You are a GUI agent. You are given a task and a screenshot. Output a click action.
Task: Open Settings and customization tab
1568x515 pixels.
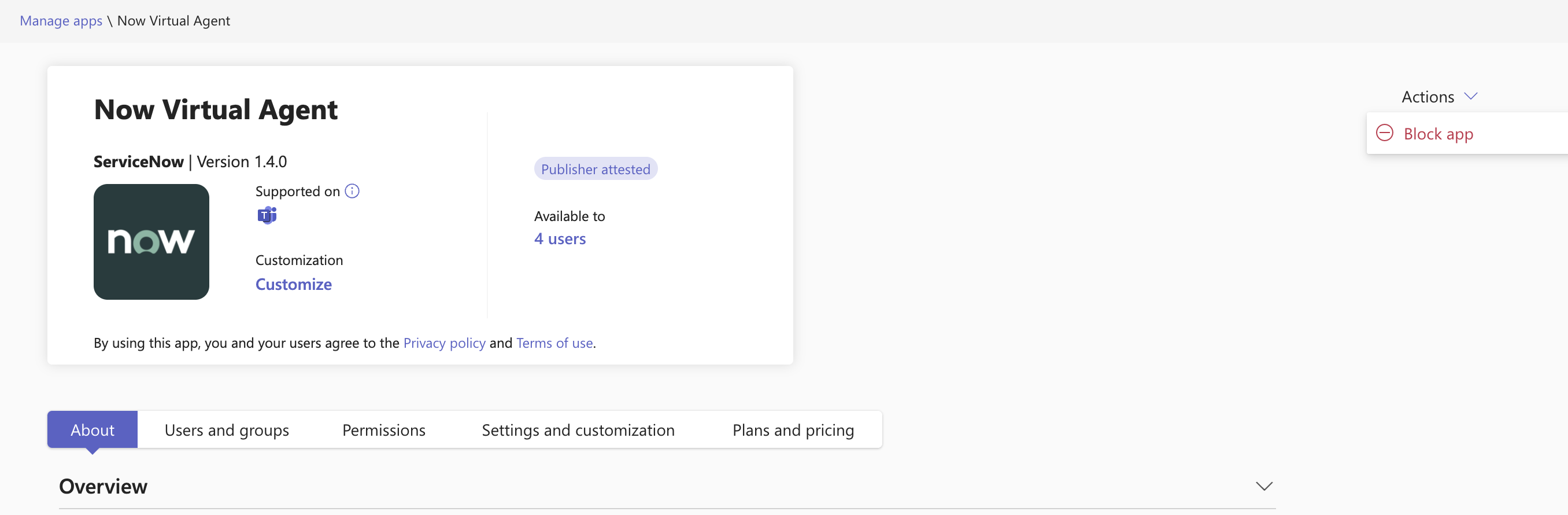pos(578,430)
